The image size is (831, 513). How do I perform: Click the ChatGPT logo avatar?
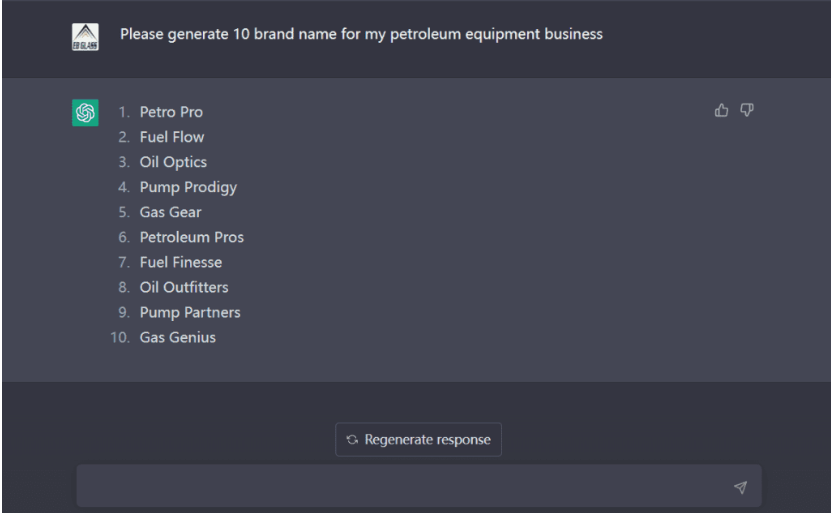click(85, 112)
